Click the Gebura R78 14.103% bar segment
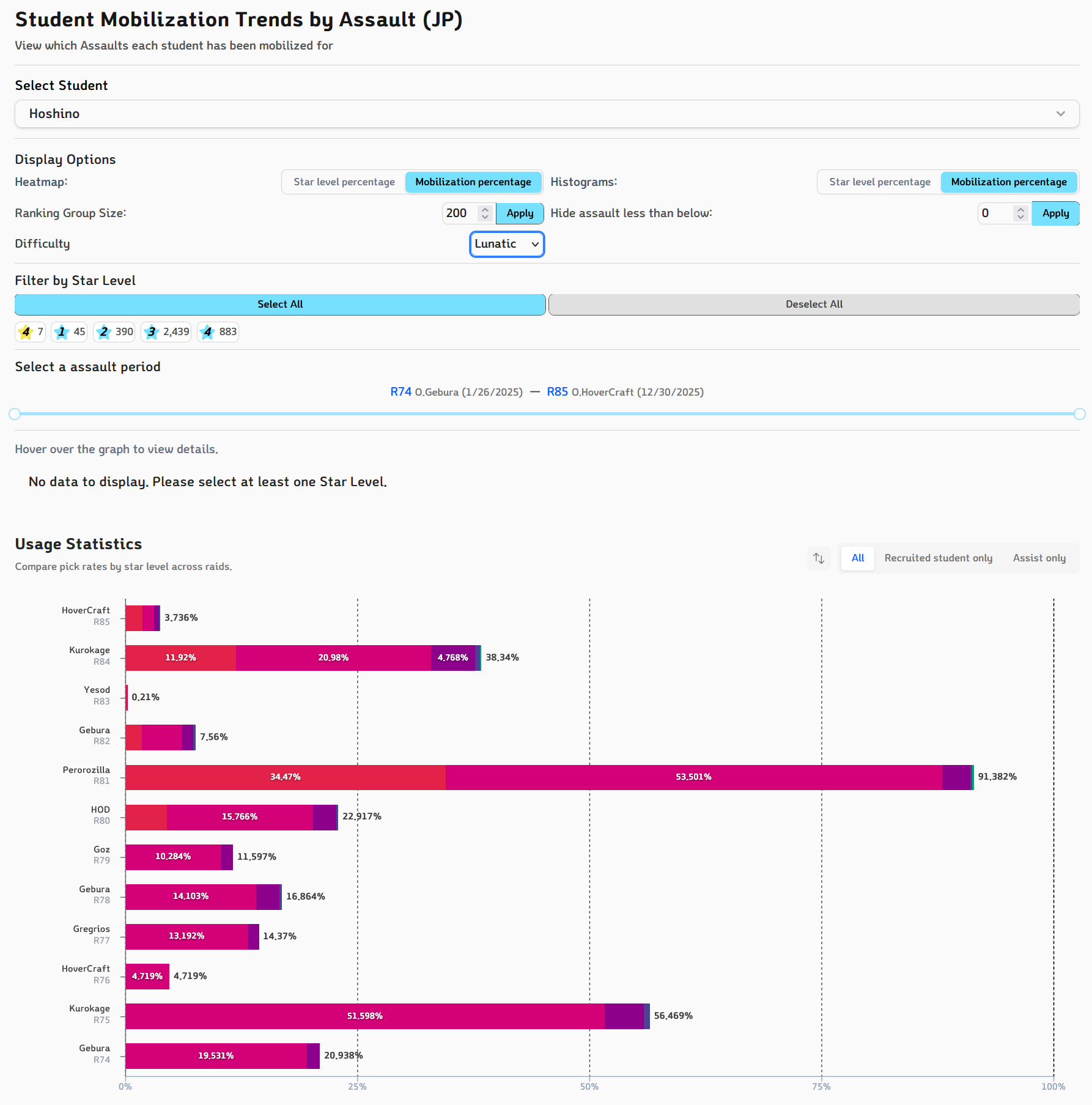This screenshot has width=1092, height=1105. pyautogui.click(x=191, y=896)
